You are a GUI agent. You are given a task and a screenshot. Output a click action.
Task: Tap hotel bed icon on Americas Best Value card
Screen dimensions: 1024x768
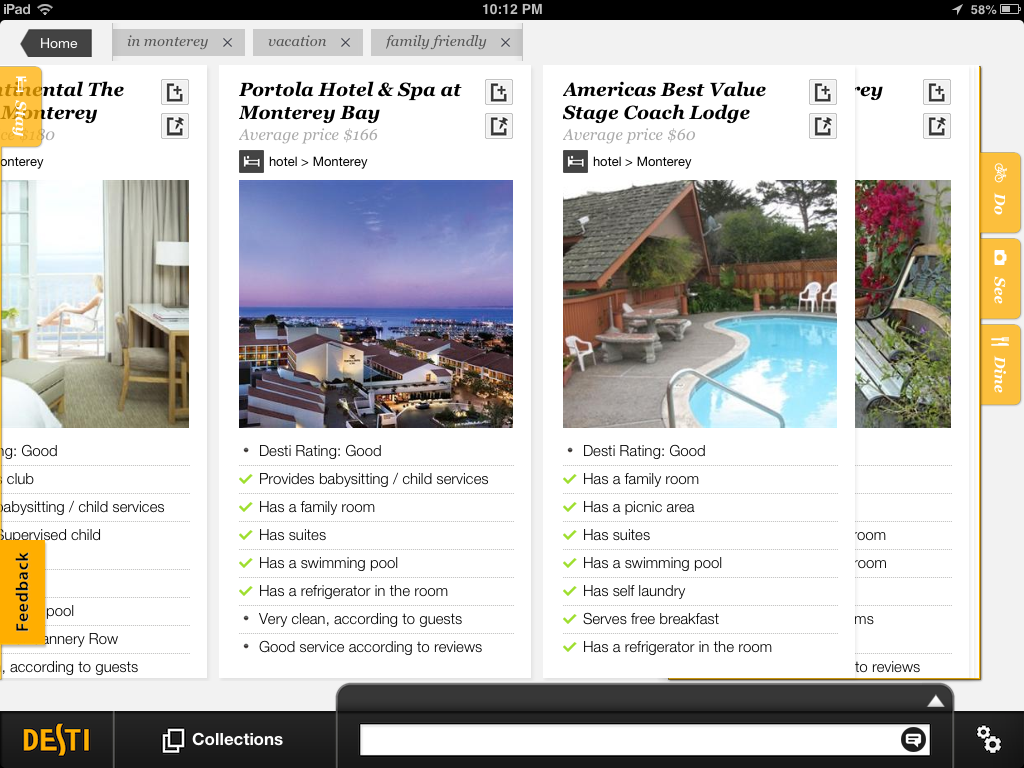point(575,161)
